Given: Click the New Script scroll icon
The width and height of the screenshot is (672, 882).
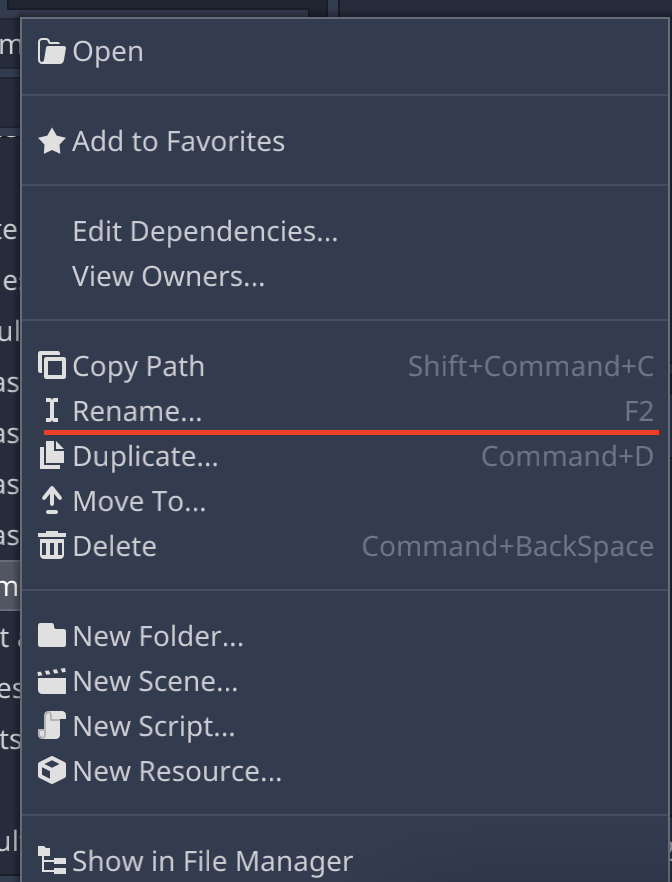Looking at the screenshot, I should click(51, 726).
